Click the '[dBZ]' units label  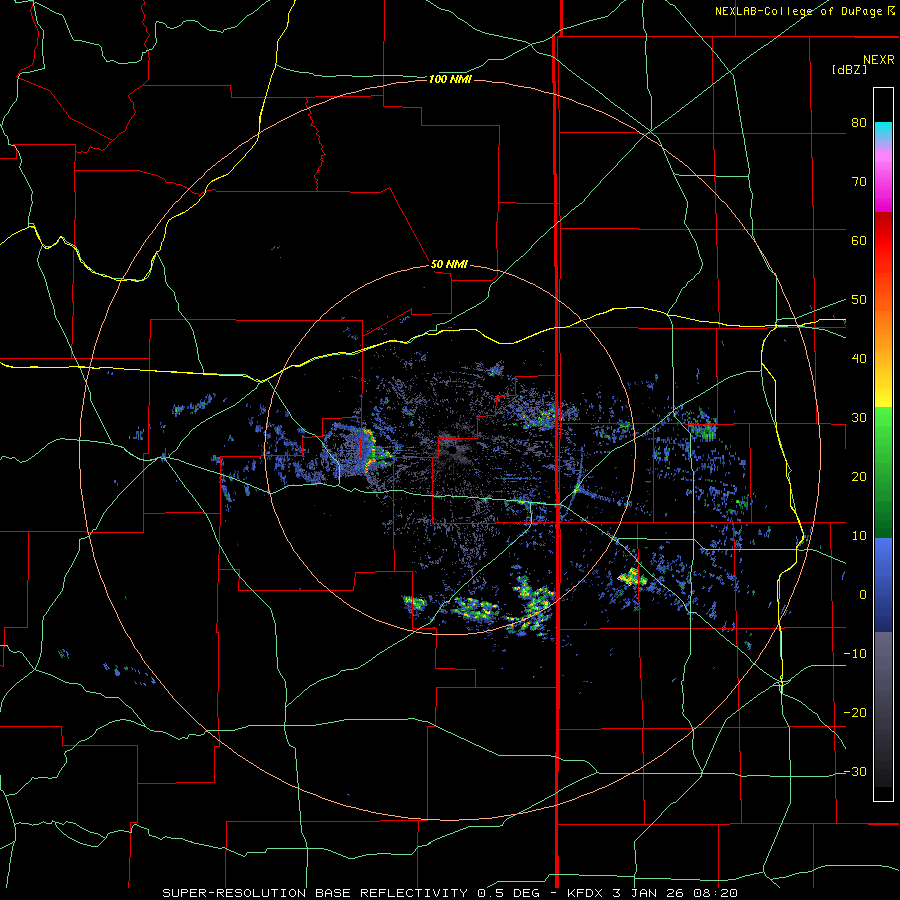pyautogui.click(x=849, y=69)
